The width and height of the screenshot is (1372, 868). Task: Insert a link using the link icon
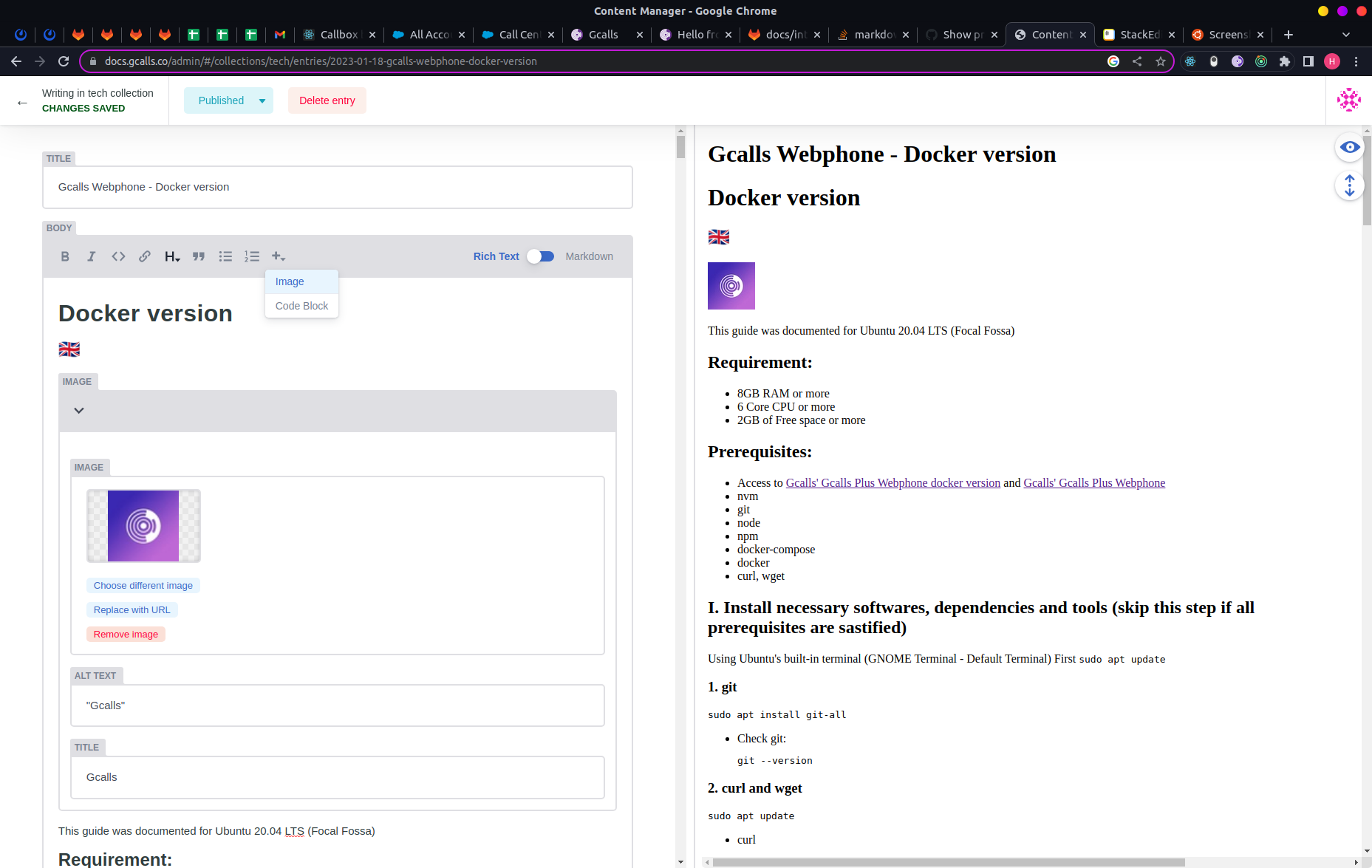[145, 256]
